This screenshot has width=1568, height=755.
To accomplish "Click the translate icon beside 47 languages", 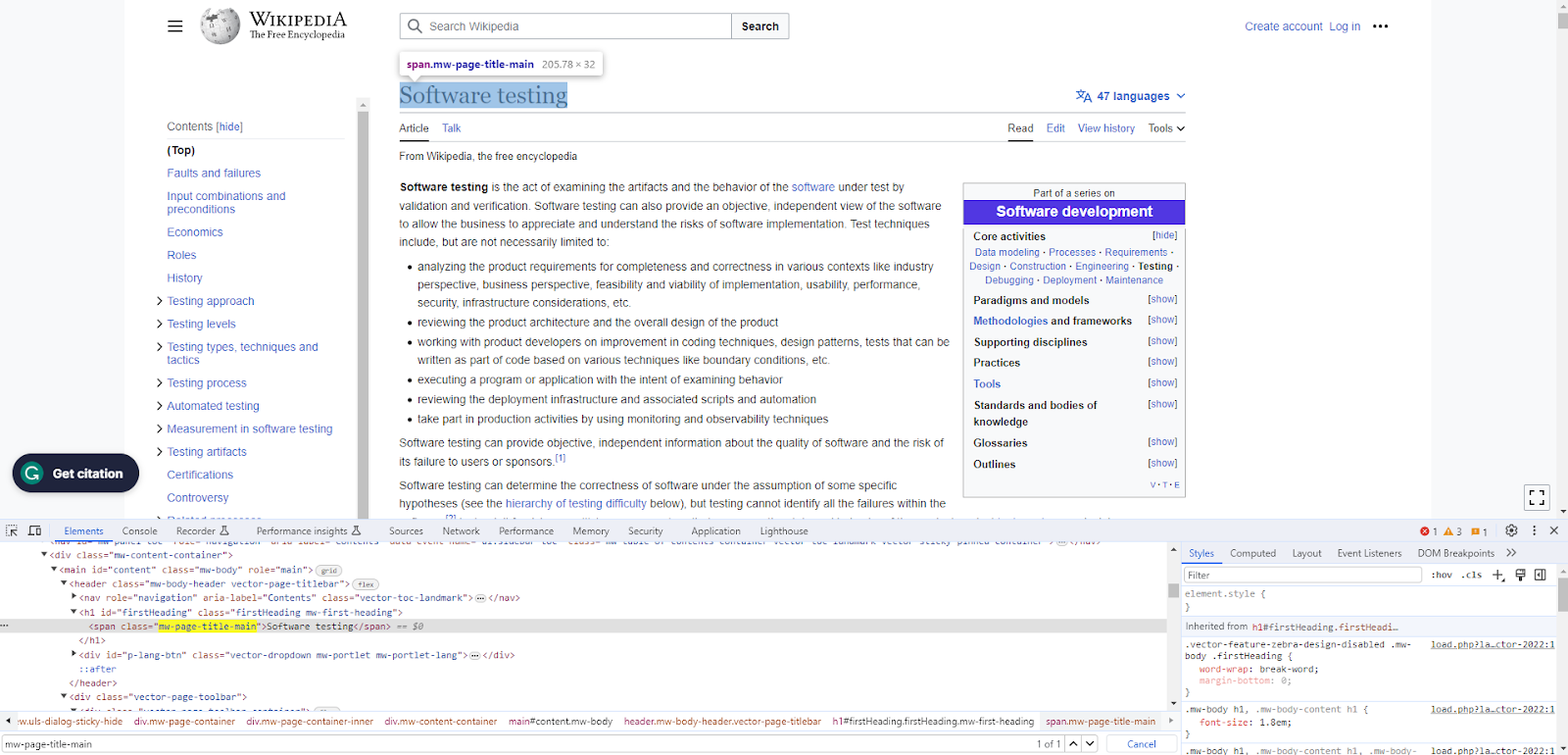I will [1083, 96].
